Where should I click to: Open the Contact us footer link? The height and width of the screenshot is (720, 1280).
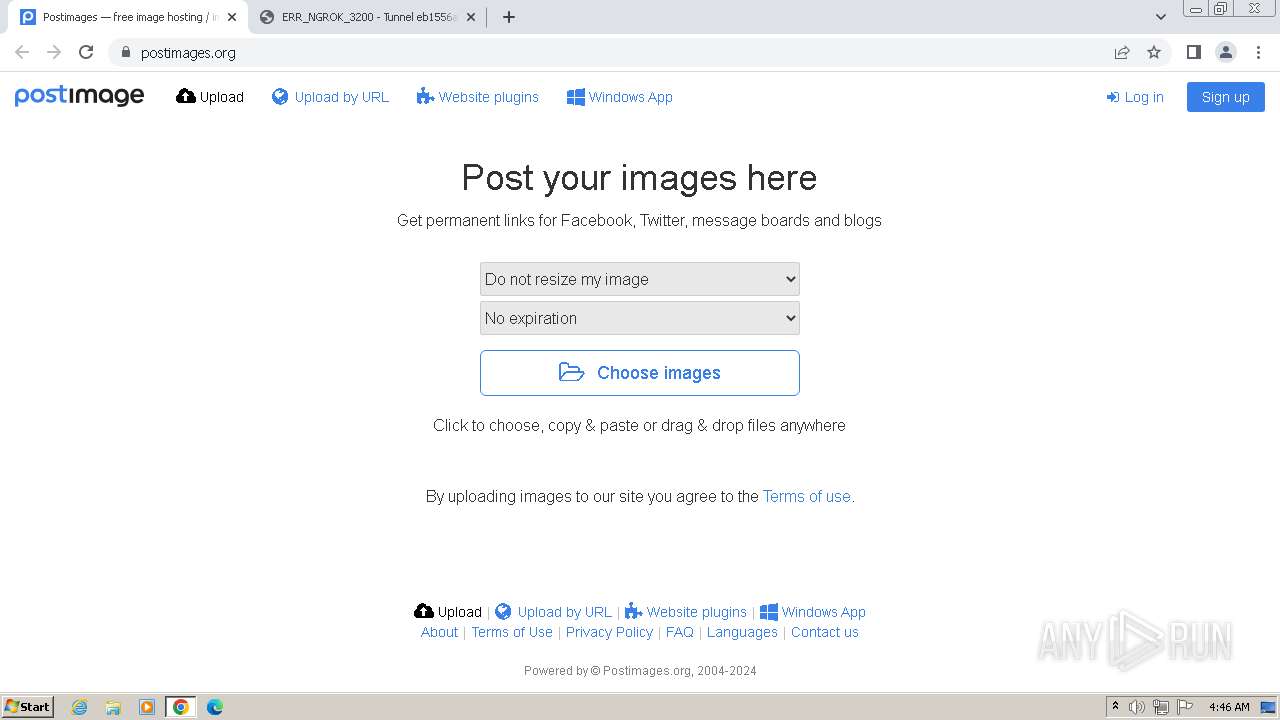[825, 632]
